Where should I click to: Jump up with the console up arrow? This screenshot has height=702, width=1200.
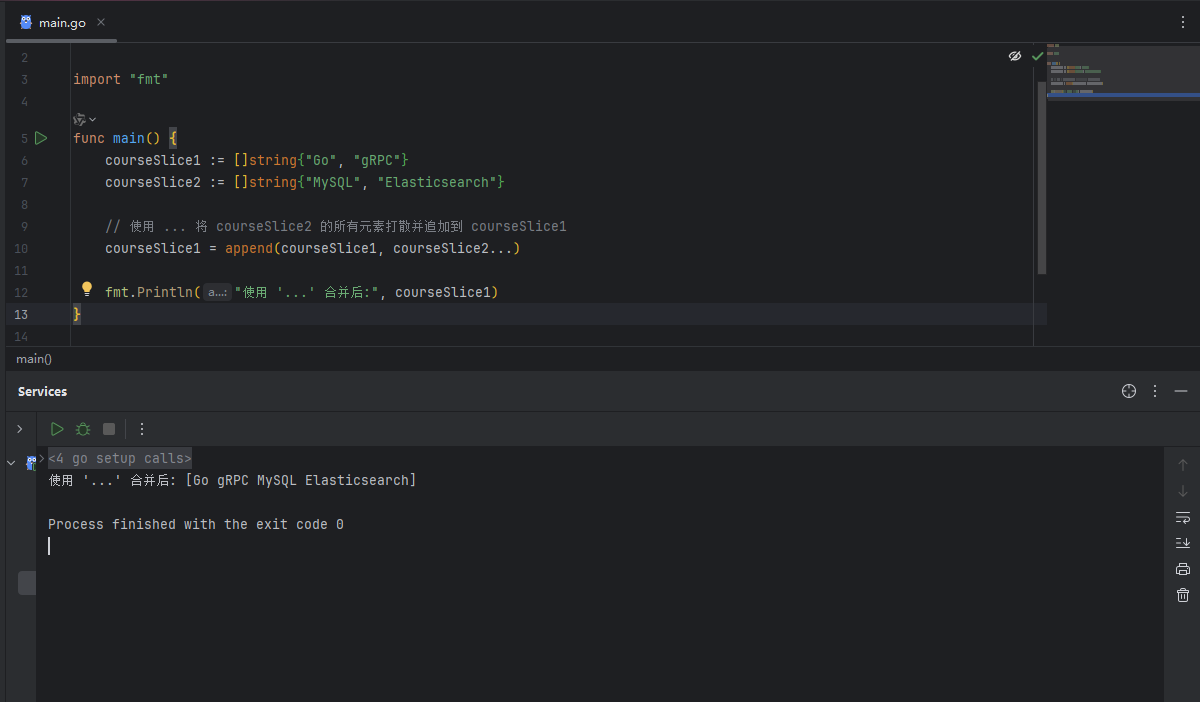(1183, 465)
